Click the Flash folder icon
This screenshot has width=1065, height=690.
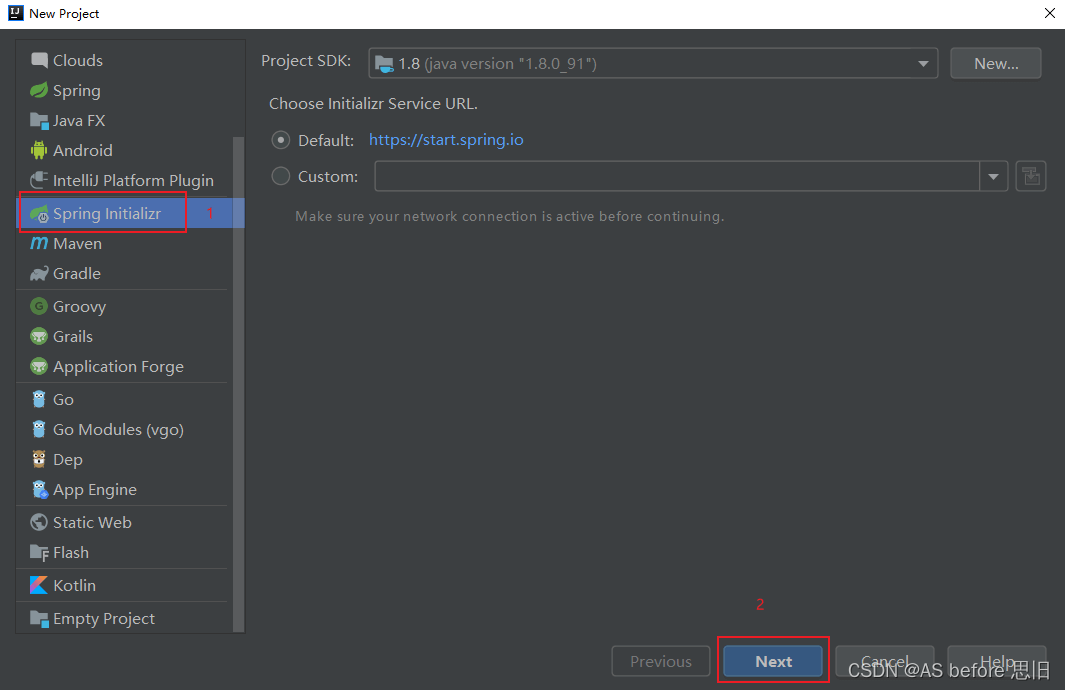(x=39, y=552)
